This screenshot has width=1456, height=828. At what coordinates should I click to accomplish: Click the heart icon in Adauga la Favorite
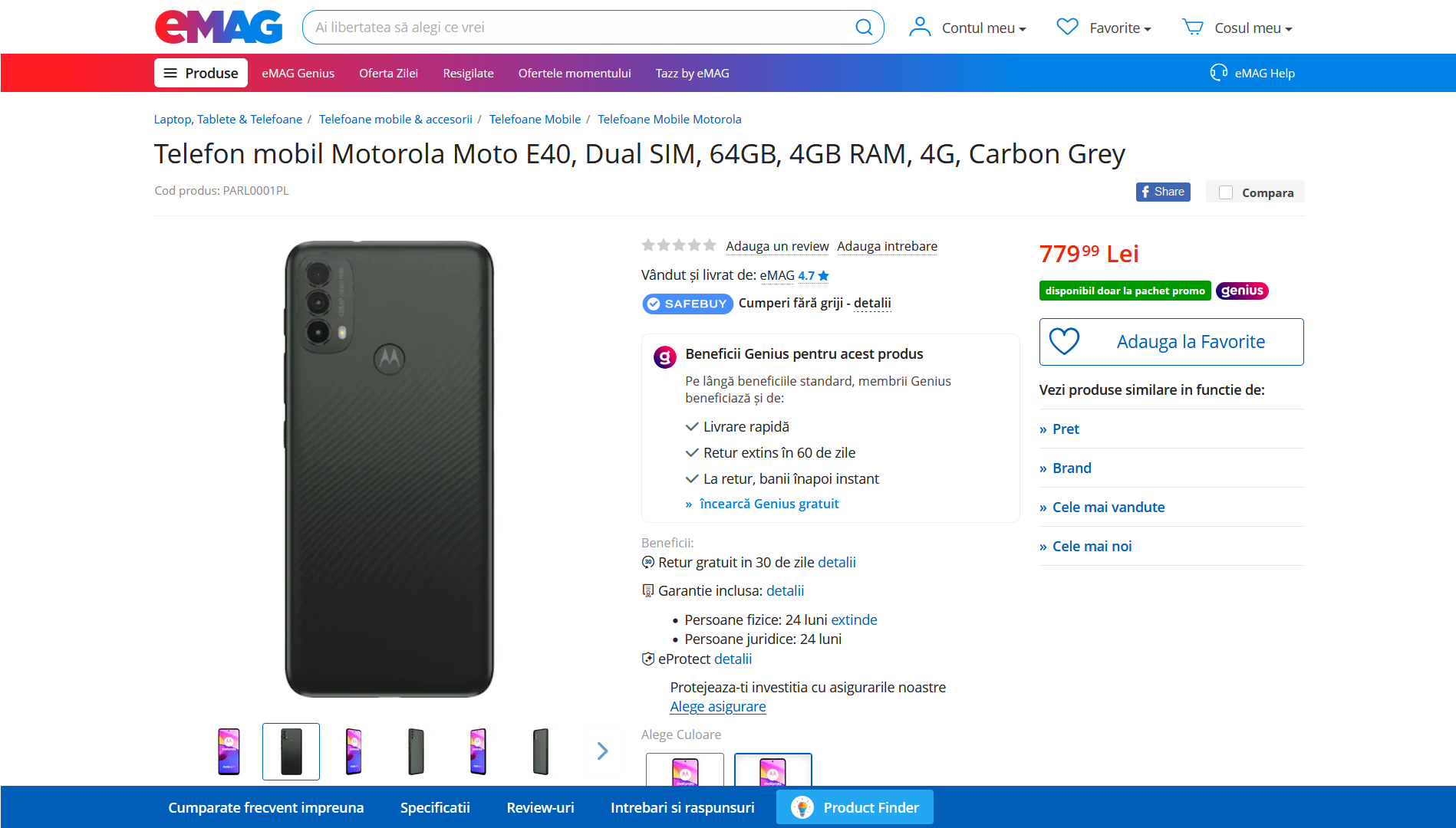pos(1064,341)
